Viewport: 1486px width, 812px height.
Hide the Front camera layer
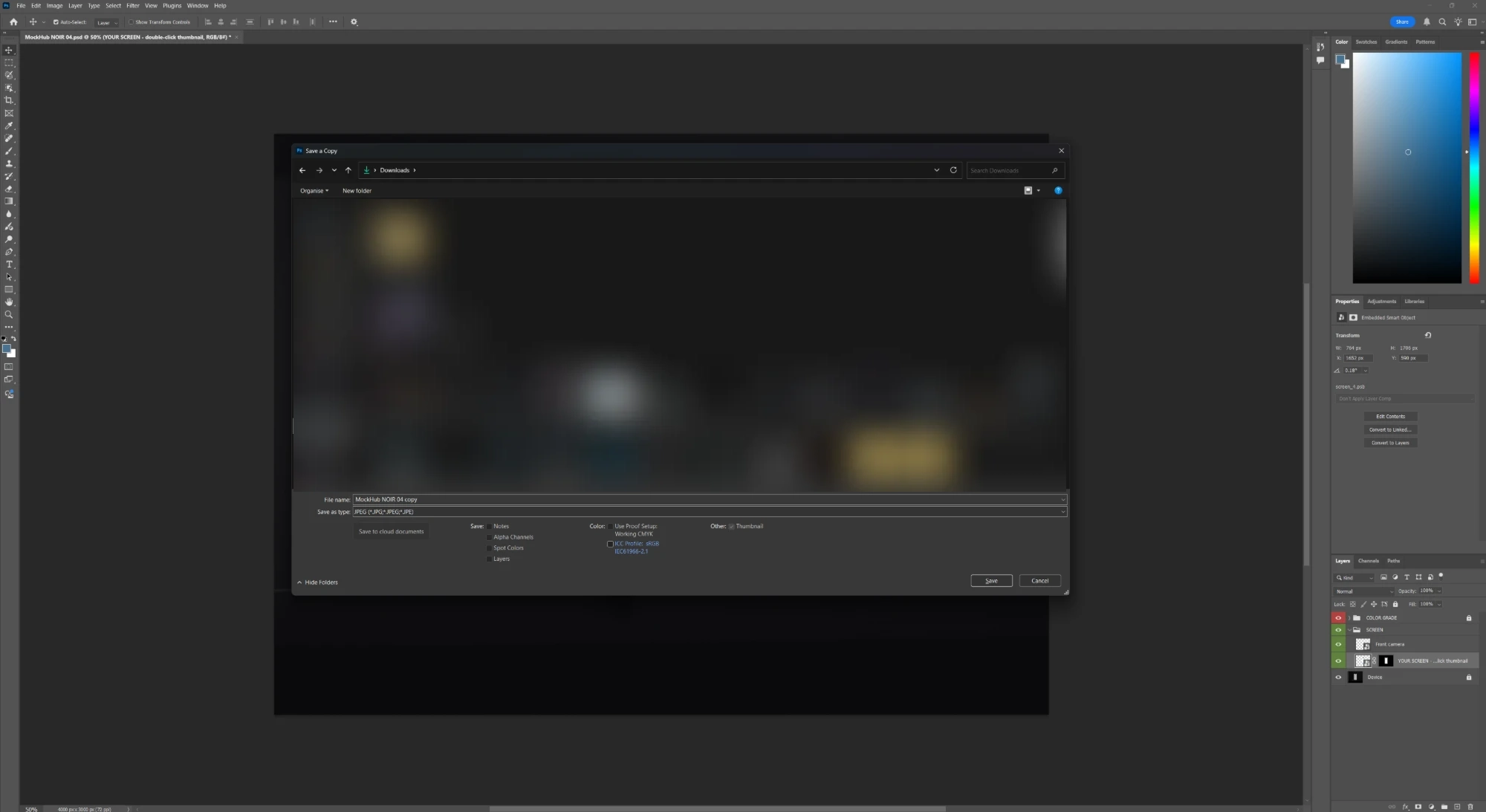1338,644
